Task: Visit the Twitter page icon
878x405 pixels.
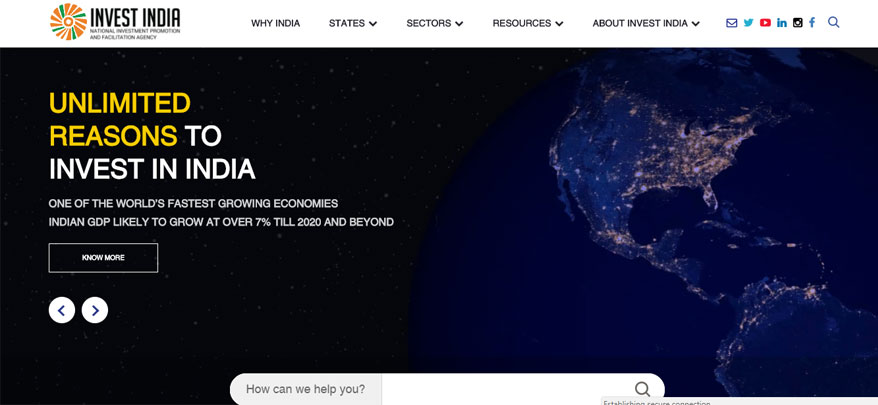Action: coord(749,23)
